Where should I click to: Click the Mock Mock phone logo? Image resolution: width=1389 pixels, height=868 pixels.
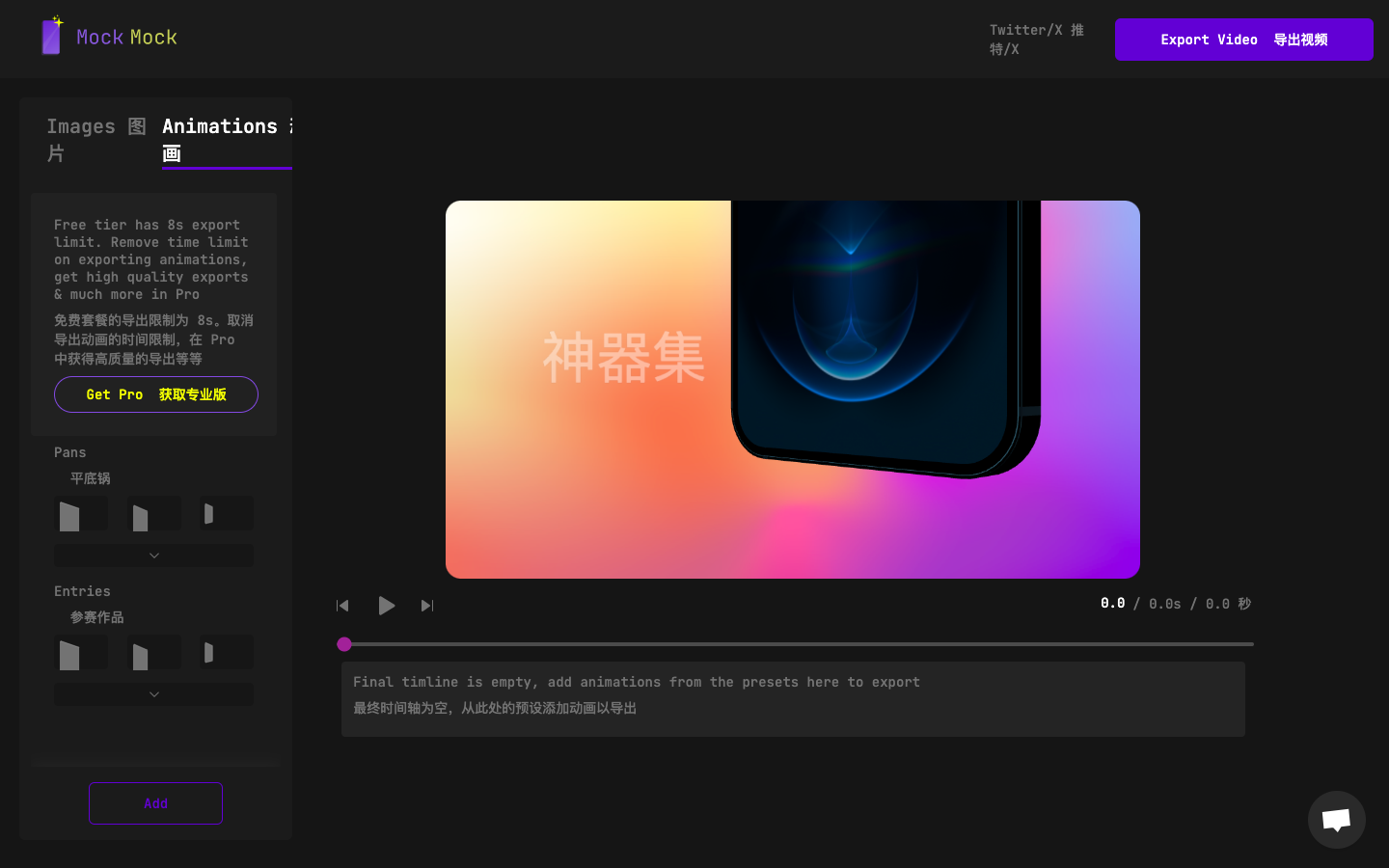[x=52, y=36]
